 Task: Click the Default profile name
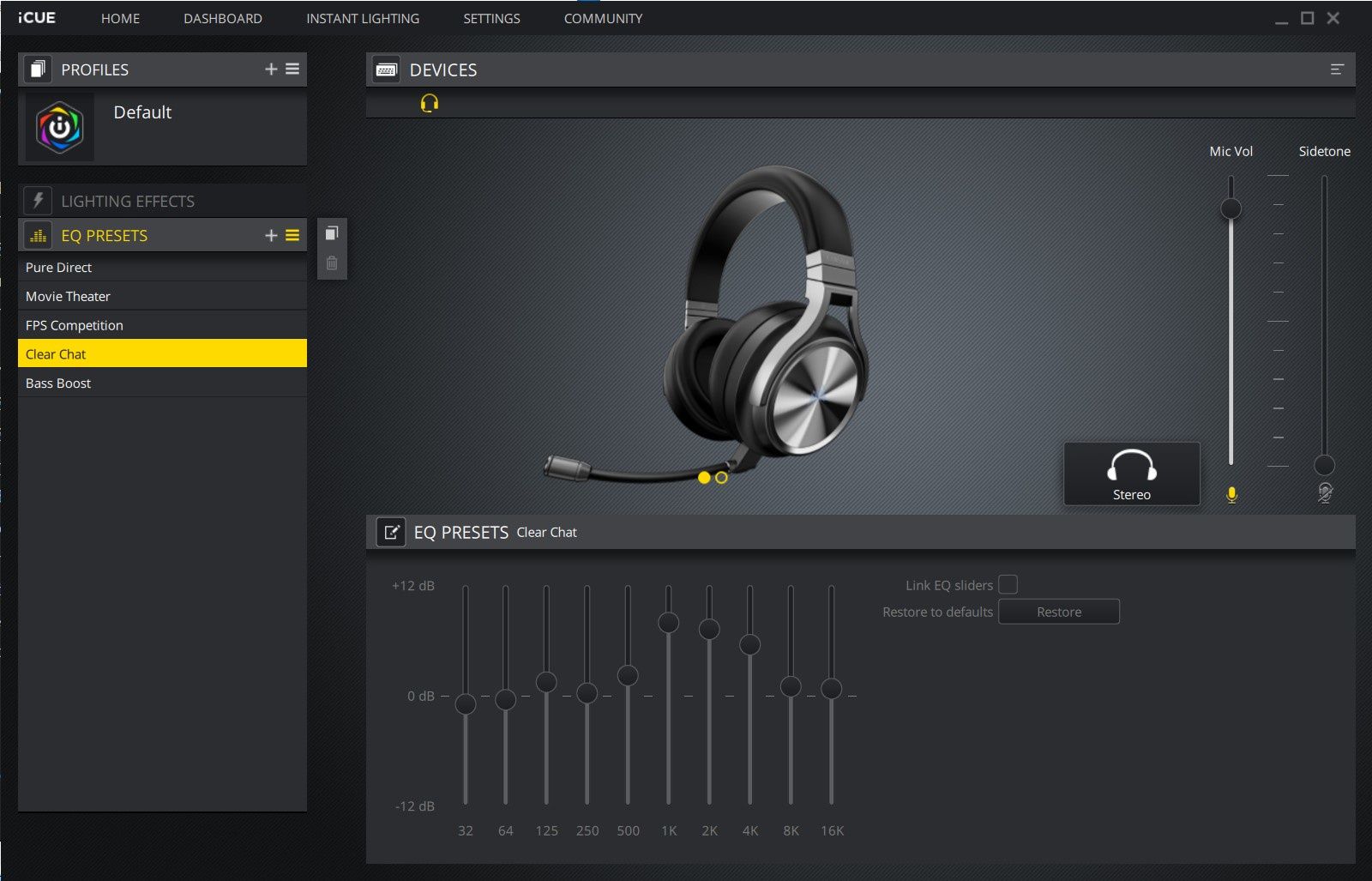click(x=142, y=112)
